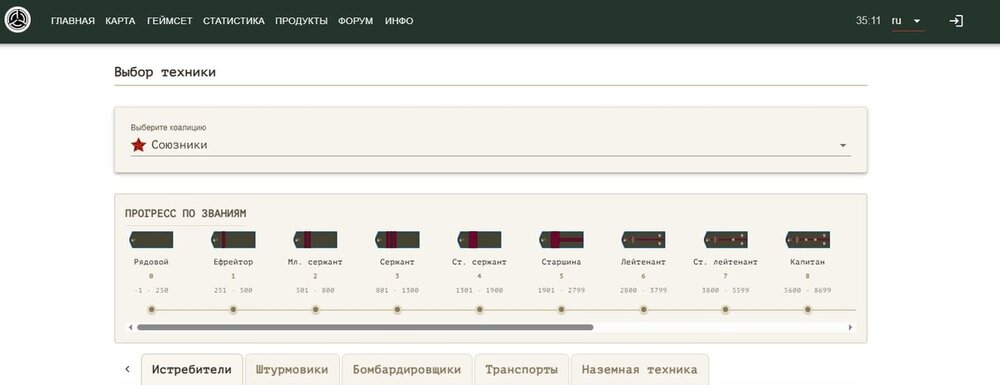The height and width of the screenshot is (385, 1000).
Task: Click progress dot under Ст. лейтенант
Action: [x=725, y=310]
